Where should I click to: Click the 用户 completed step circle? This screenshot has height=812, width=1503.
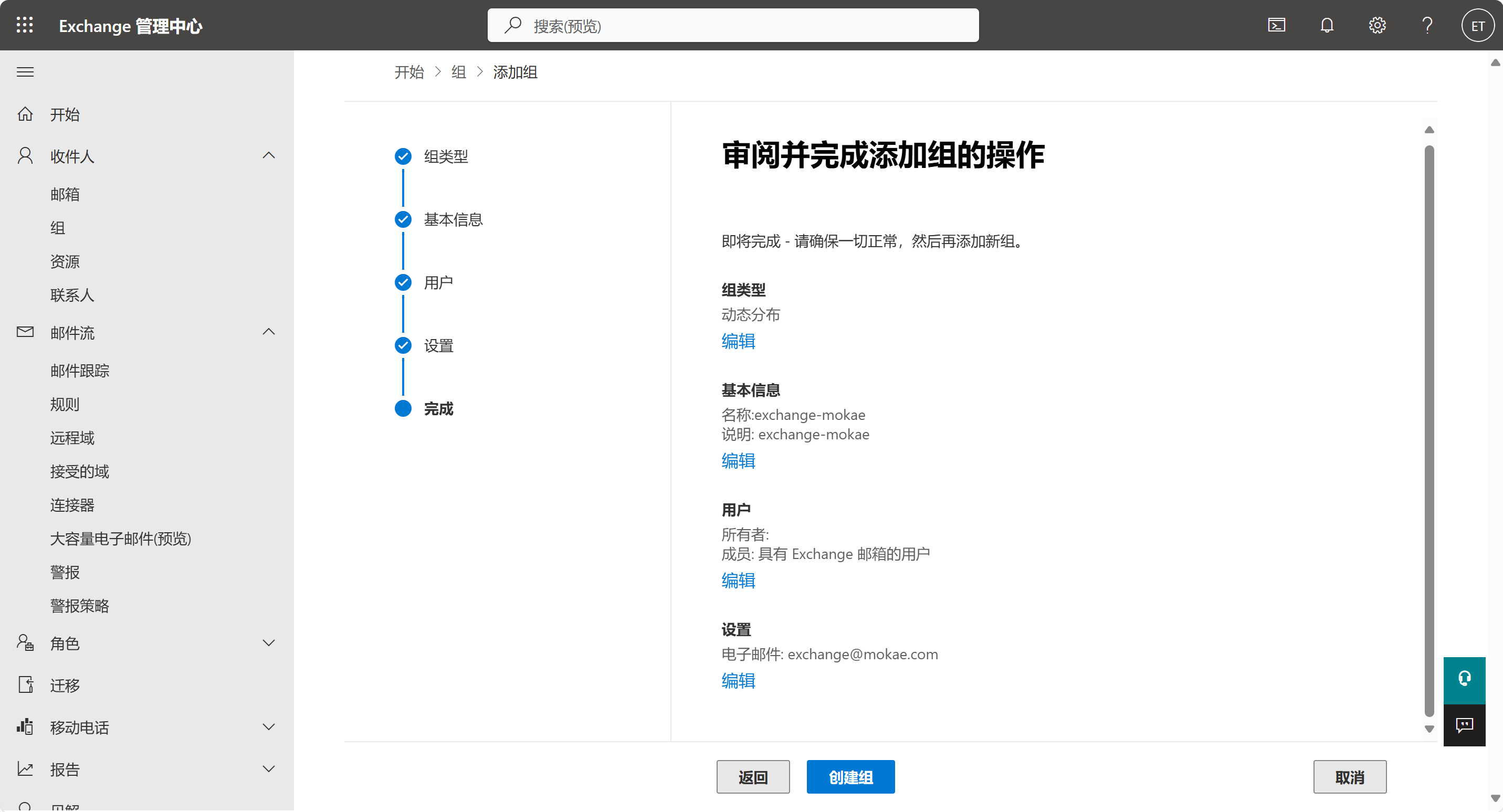[x=403, y=282]
